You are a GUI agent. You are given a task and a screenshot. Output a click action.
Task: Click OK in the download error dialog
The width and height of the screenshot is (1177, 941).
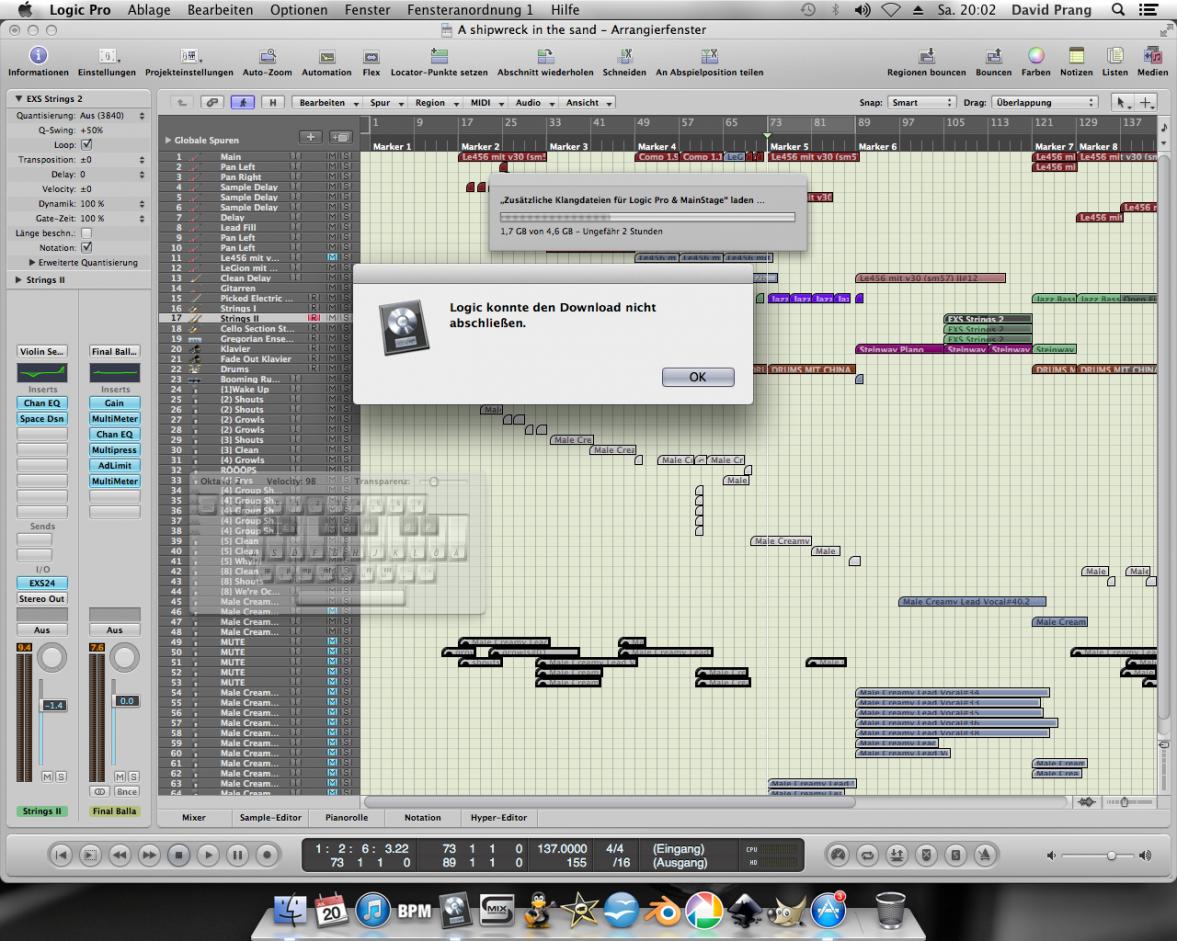[x=697, y=377]
